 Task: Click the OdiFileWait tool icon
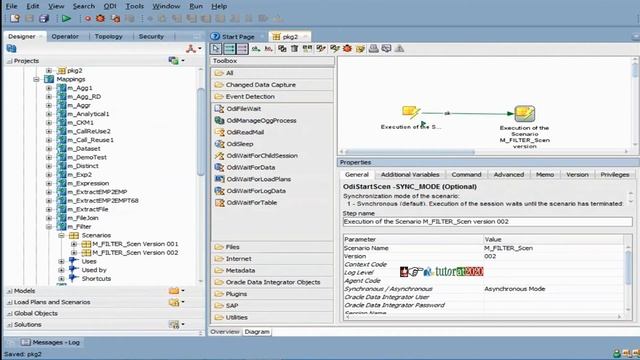pos(219,109)
